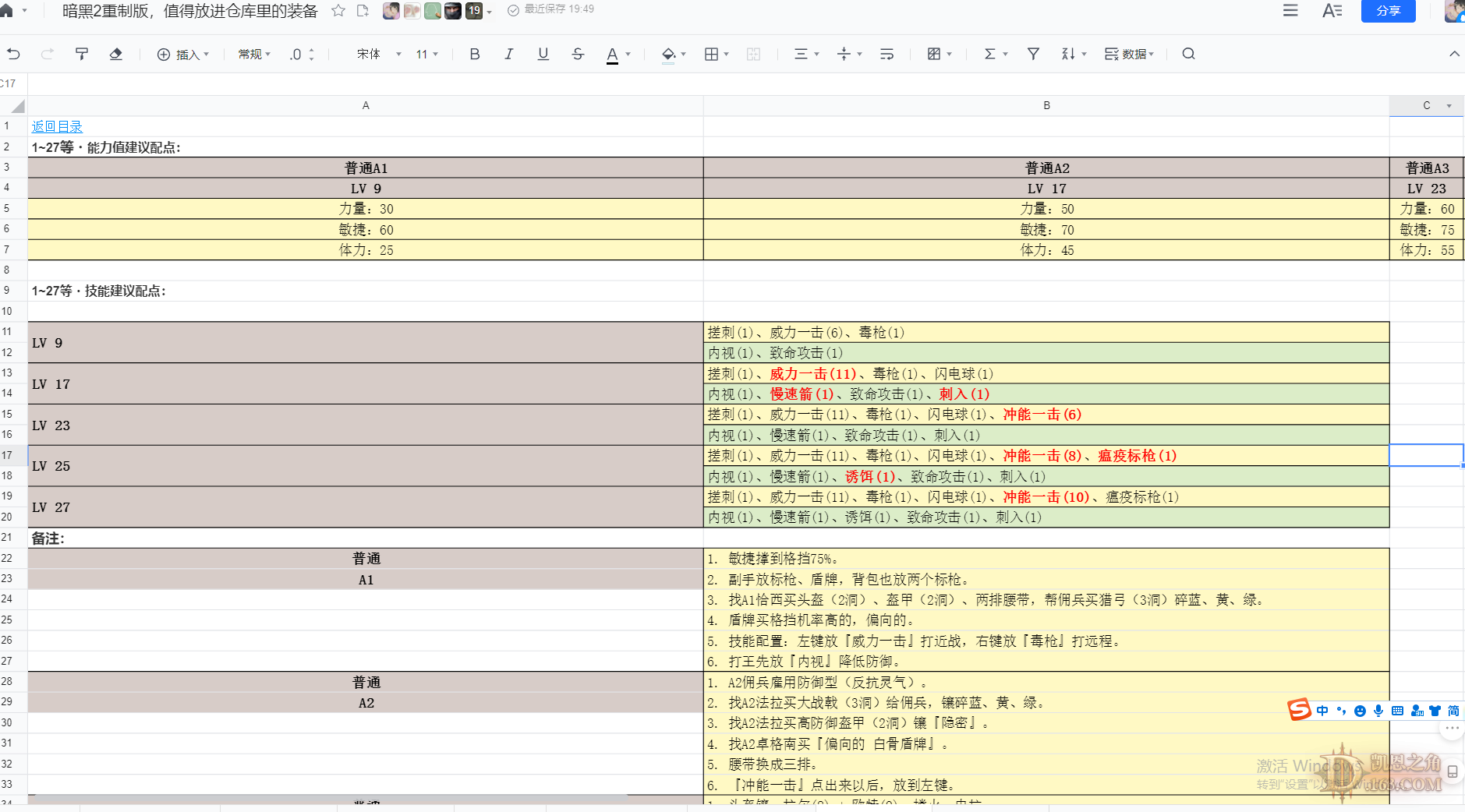
Task: Click the 备注: cell
Action: click(366, 538)
